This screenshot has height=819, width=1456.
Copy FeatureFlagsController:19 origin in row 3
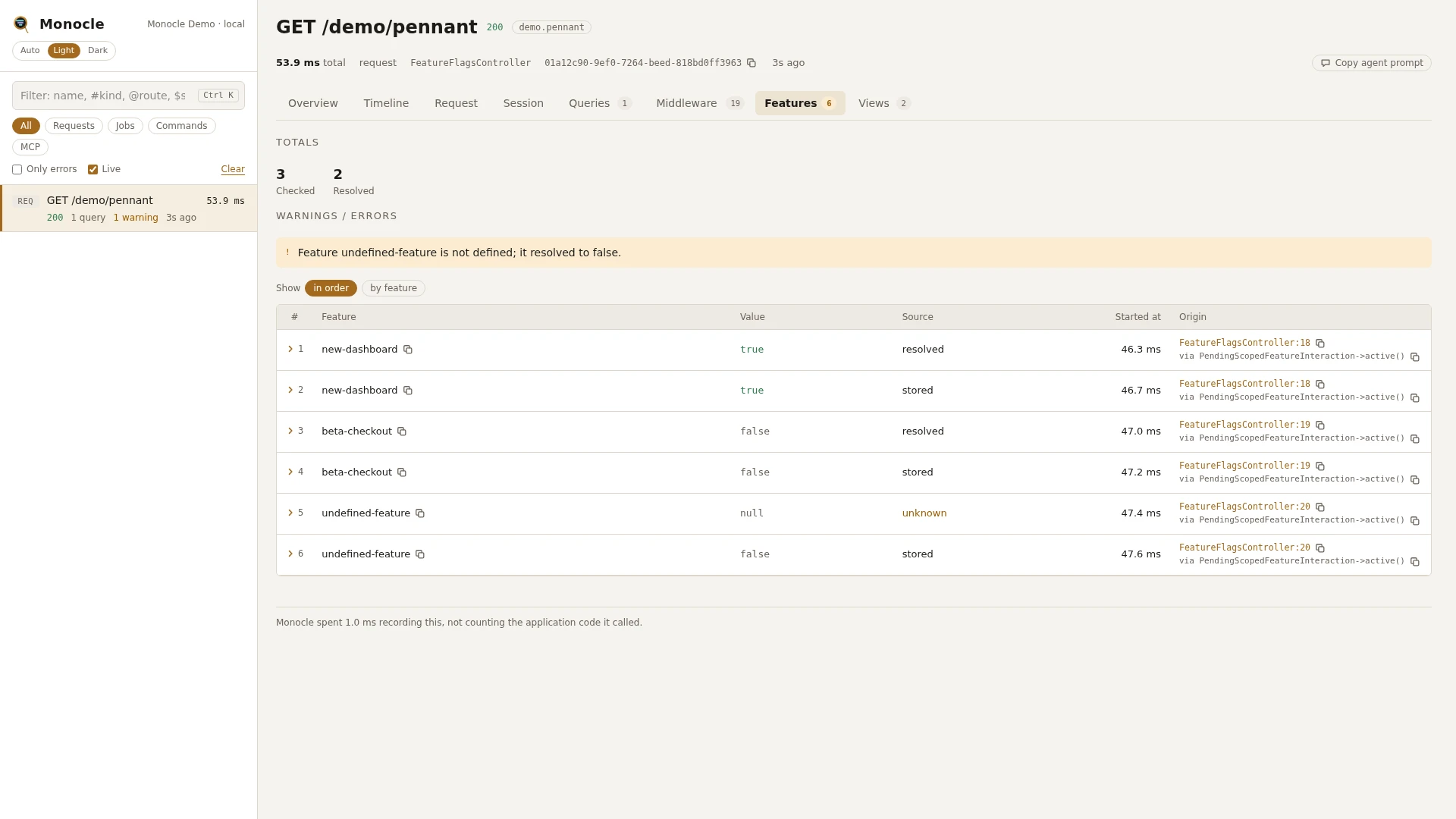click(x=1320, y=425)
